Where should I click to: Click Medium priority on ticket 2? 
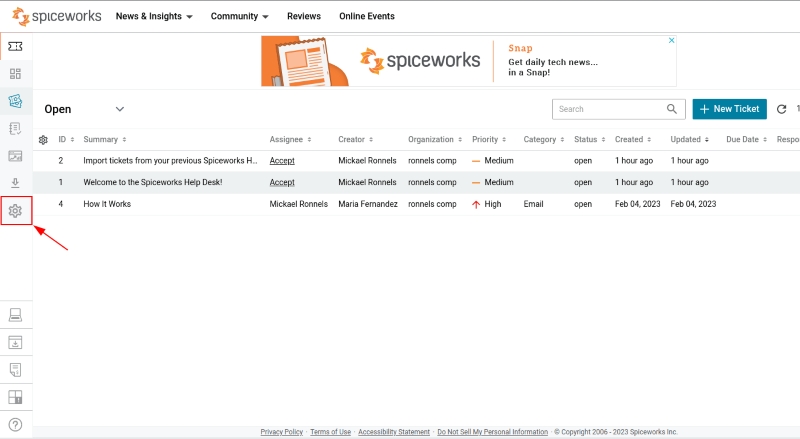click(x=493, y=160)
